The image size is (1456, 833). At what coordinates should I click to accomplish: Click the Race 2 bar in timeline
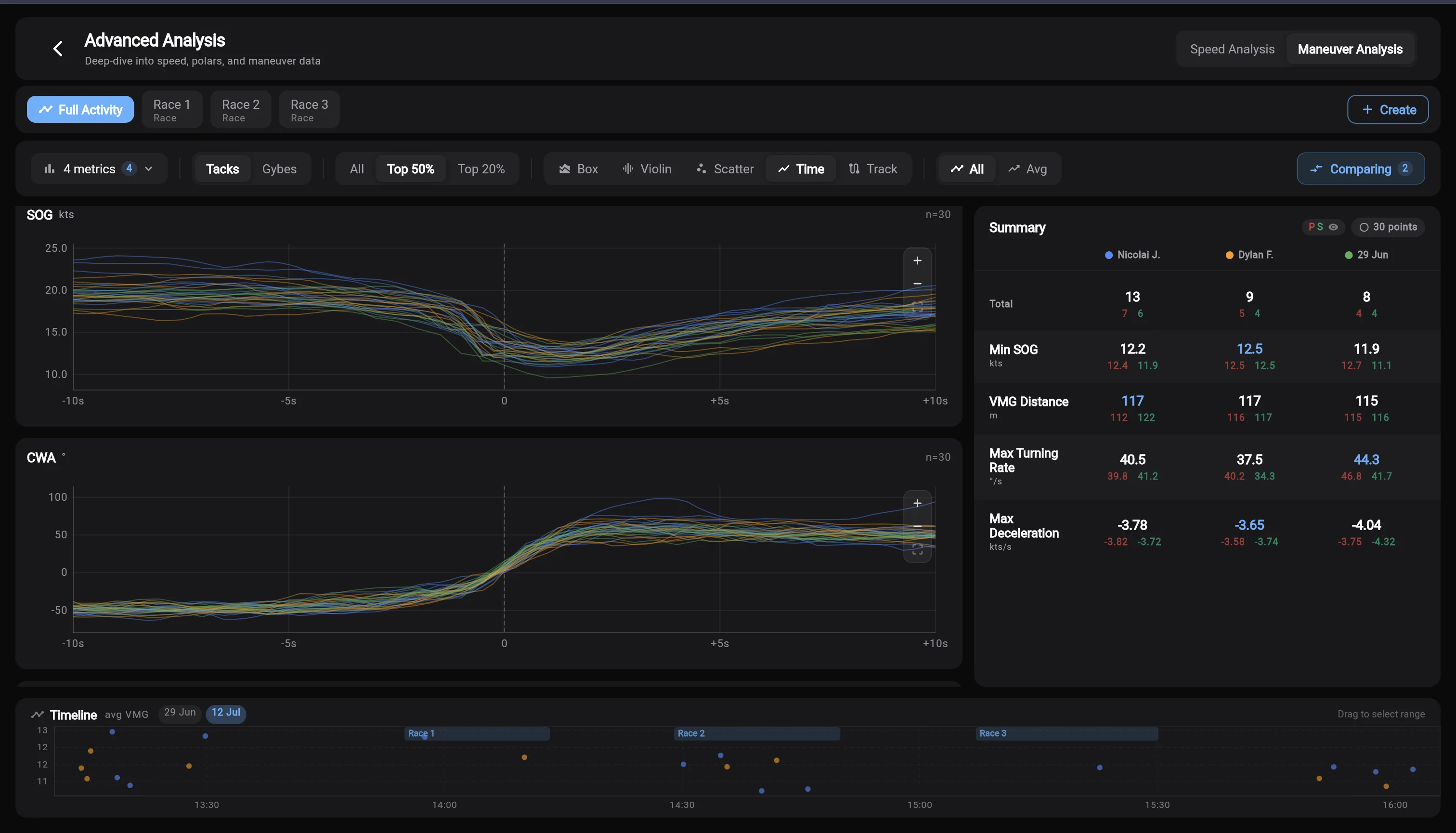tap(756, 733)
